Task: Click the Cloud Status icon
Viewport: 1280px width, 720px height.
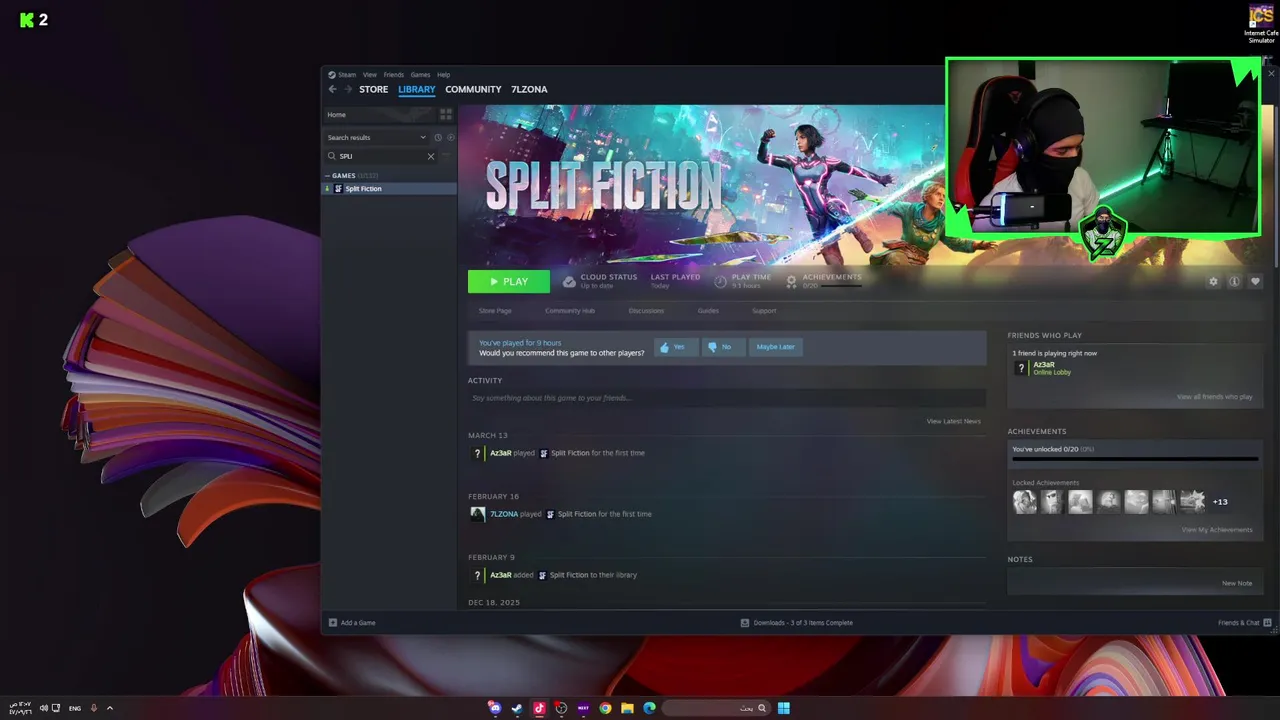Action: click(x=569, y=282)
